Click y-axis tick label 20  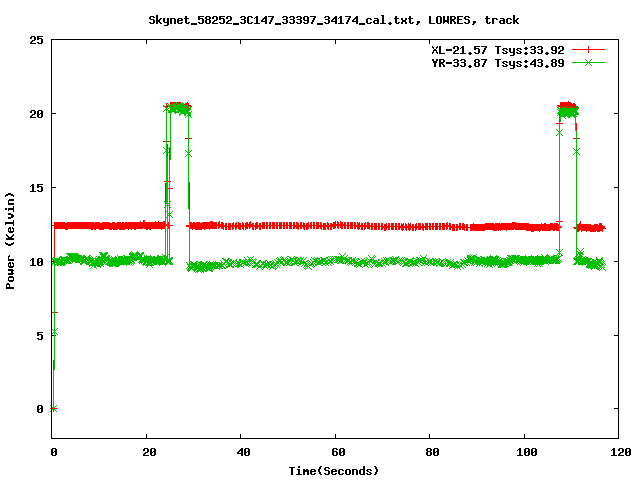(36, 114)
